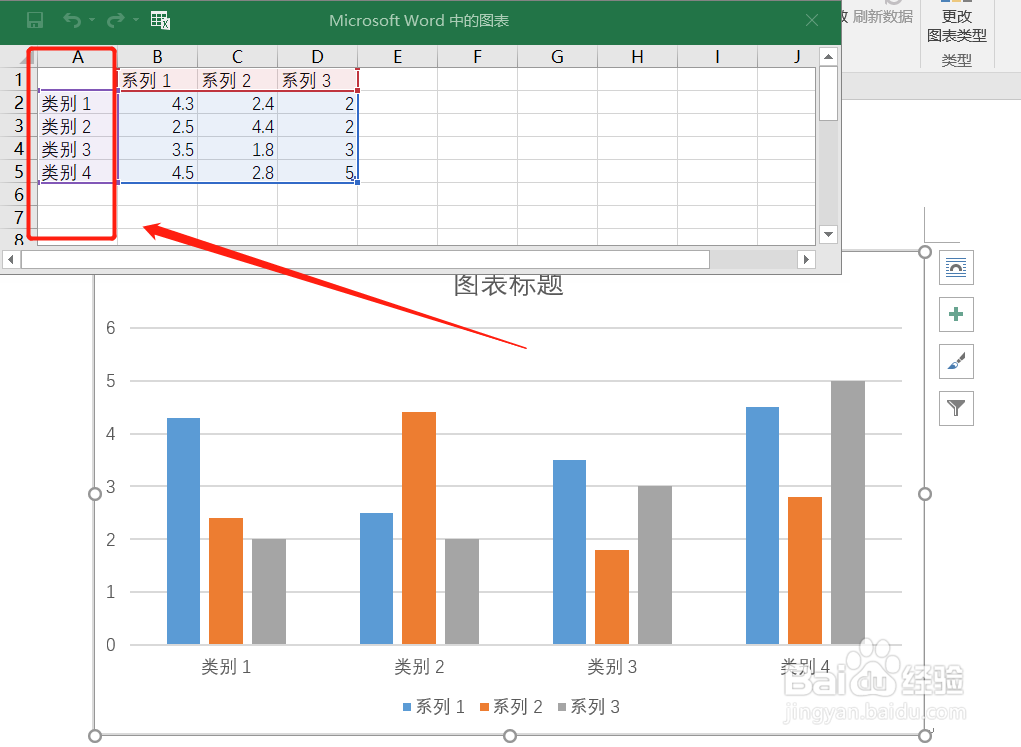Select column F header

click(478, 57)
